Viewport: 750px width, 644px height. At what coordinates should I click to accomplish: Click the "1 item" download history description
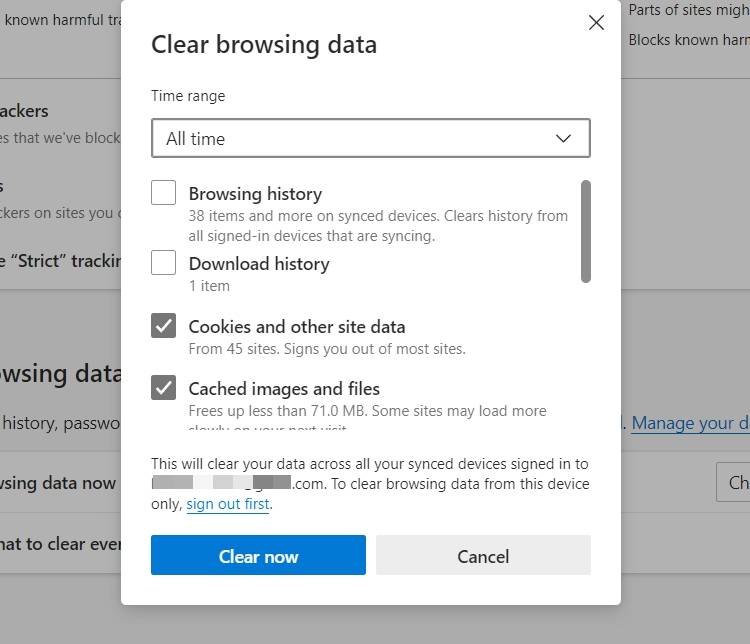point(209,286)
